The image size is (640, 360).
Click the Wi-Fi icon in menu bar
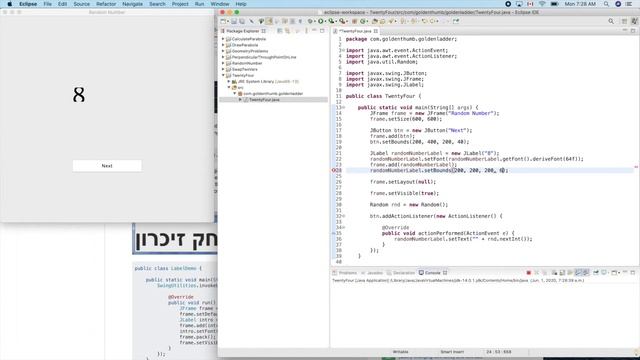tap(542, 4)
